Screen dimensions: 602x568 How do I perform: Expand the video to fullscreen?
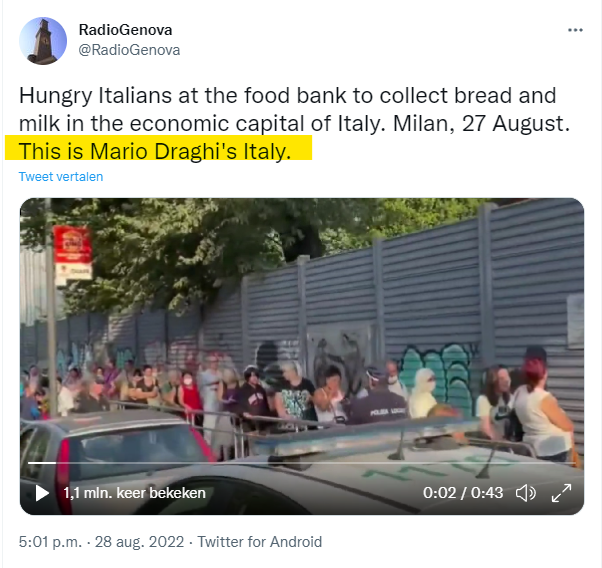point(561,493)
